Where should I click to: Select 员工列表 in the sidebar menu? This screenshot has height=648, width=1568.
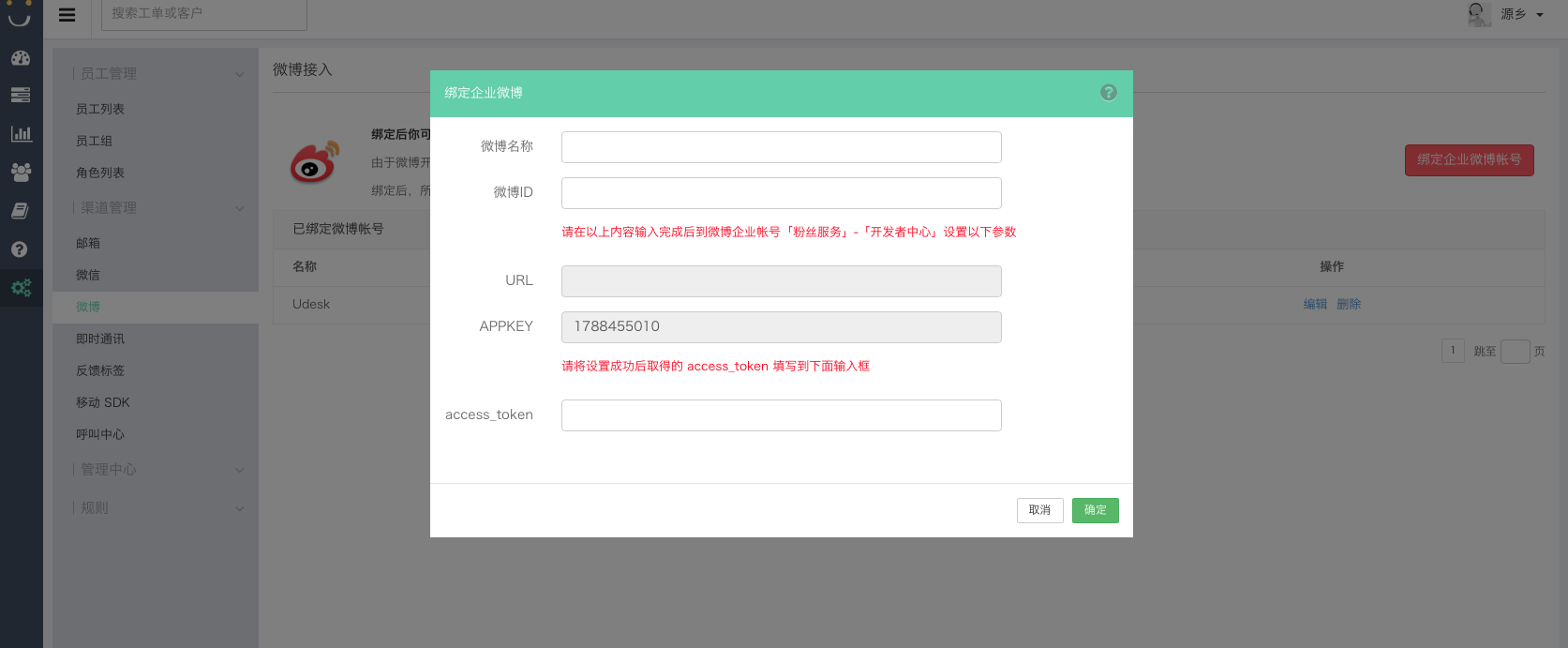(x=100, y=110)
